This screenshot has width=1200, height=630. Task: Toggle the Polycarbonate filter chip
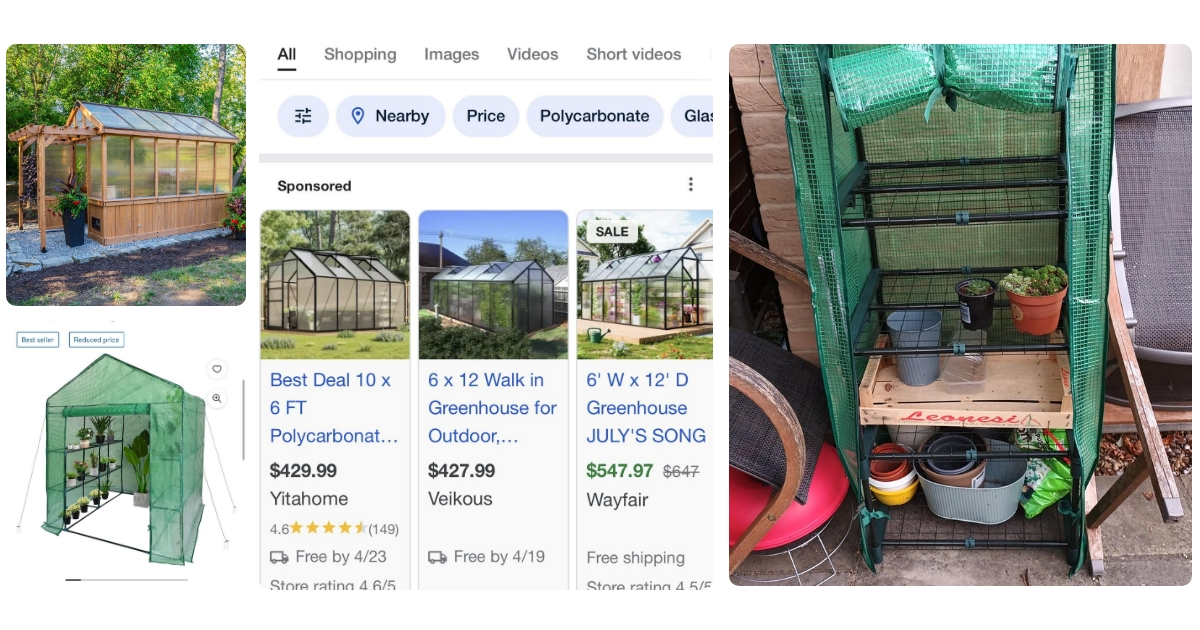coord(594,116)
